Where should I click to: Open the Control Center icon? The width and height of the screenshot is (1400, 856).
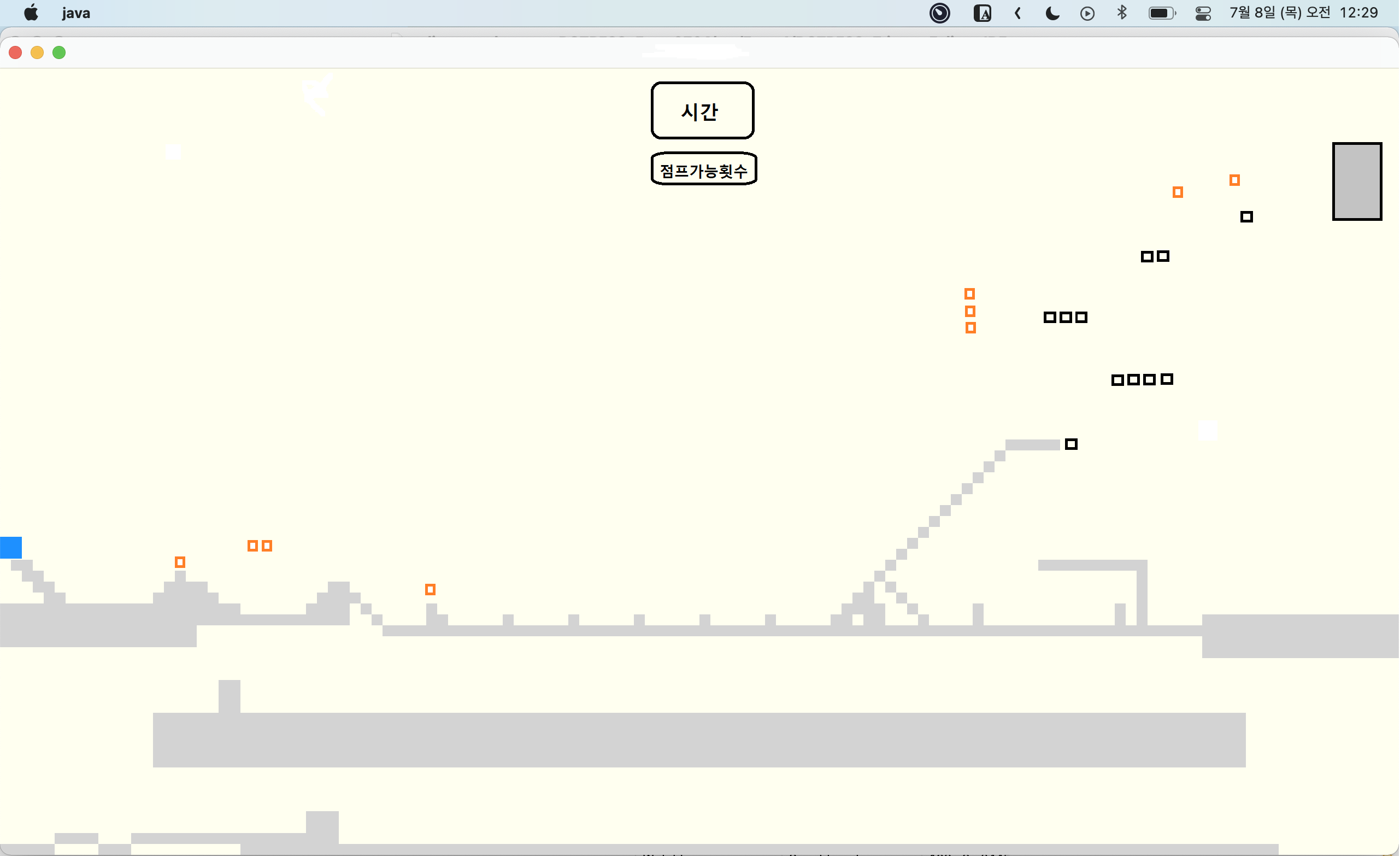coord(1203,13)
